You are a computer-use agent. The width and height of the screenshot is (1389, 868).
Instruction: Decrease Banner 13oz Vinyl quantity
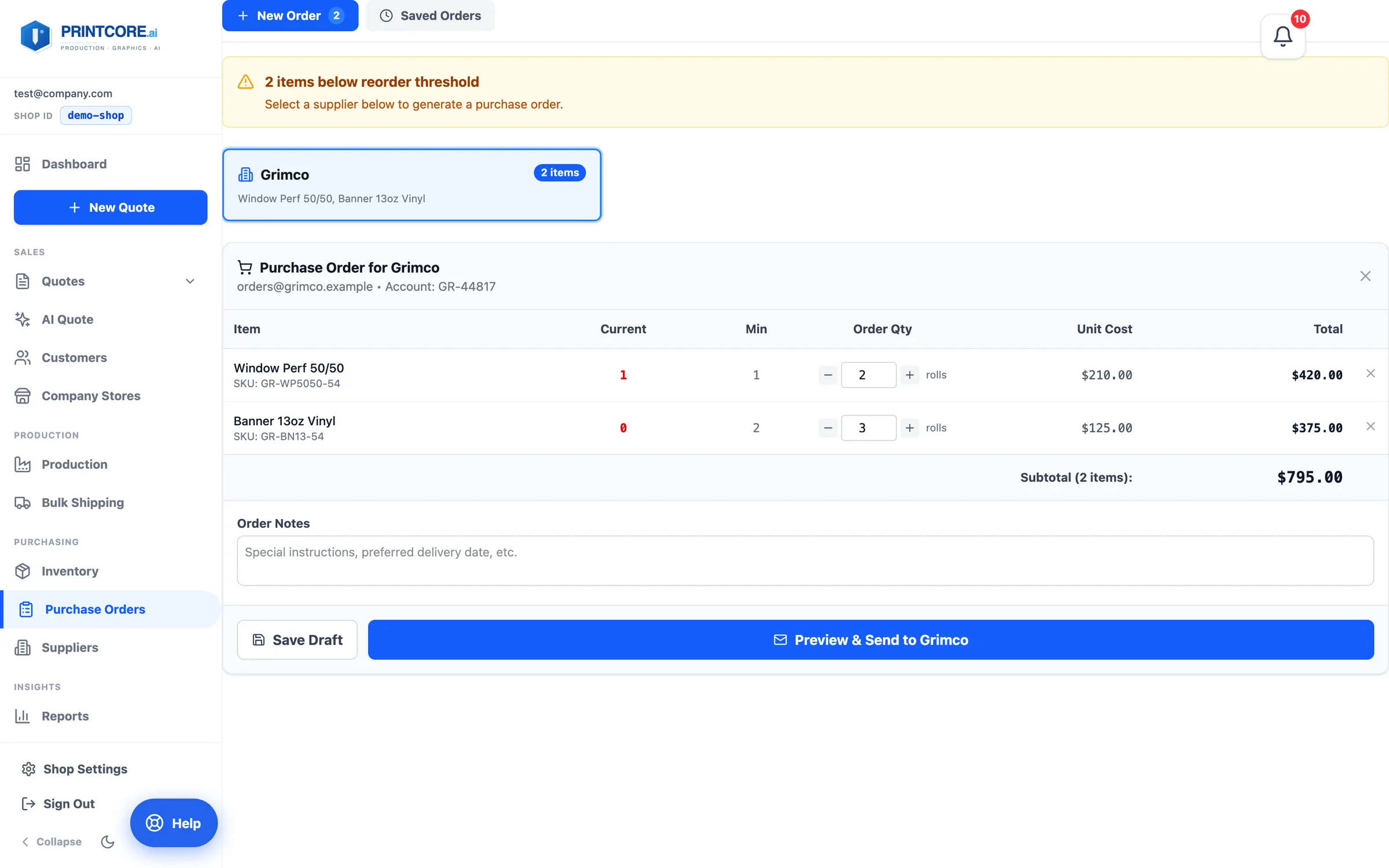click(828, 428)
